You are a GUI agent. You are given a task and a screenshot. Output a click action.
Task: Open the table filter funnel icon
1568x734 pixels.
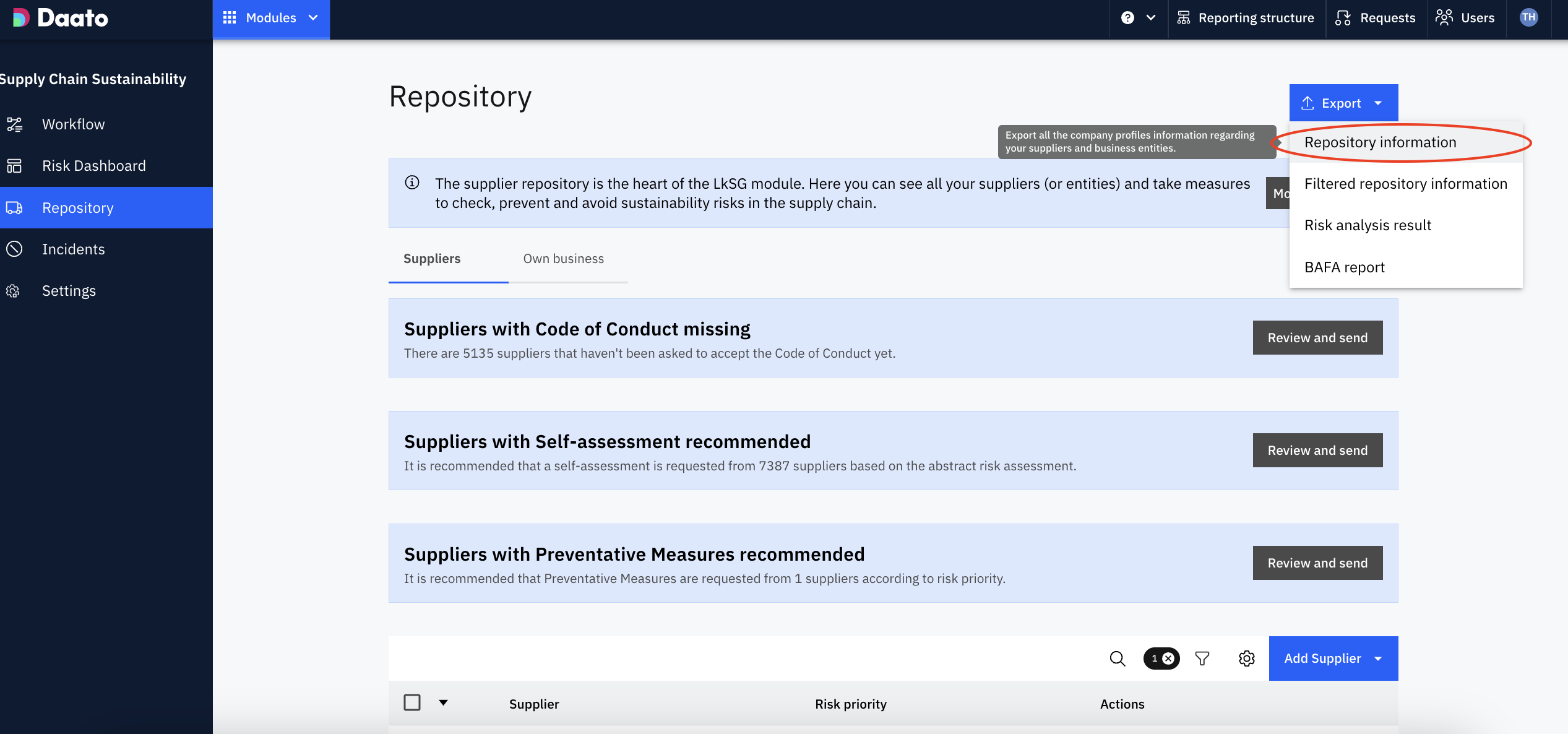[1202, 658]
